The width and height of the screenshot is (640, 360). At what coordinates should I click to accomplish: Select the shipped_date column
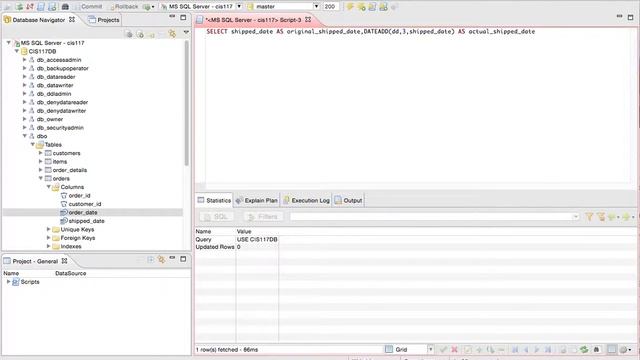(x=86, y=221)
